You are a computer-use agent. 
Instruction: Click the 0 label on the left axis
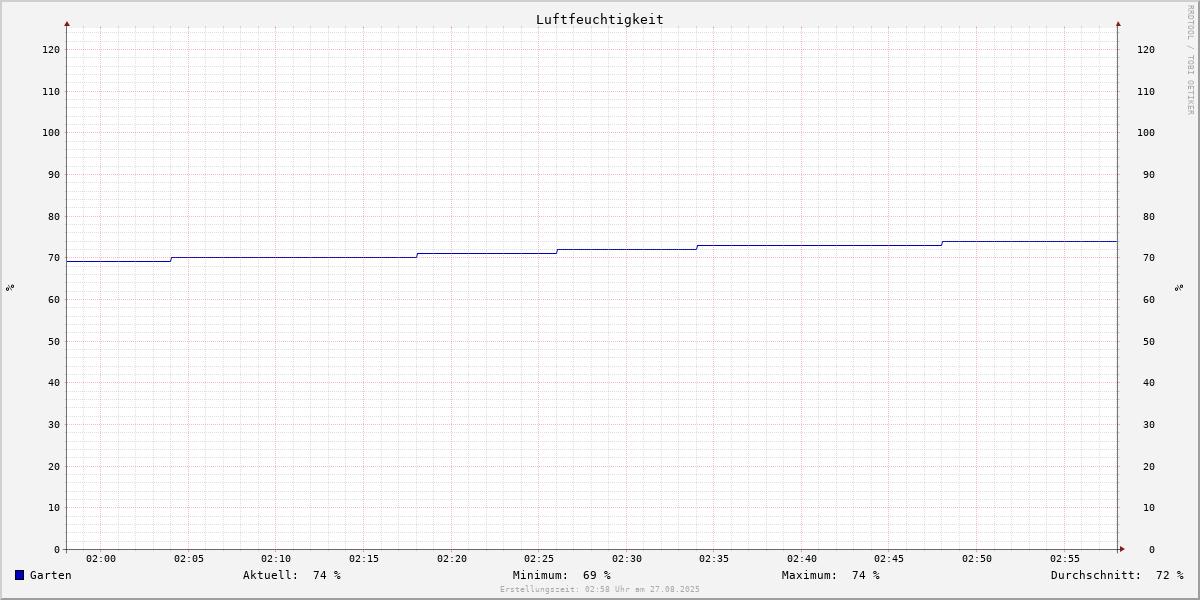point(58,550)
